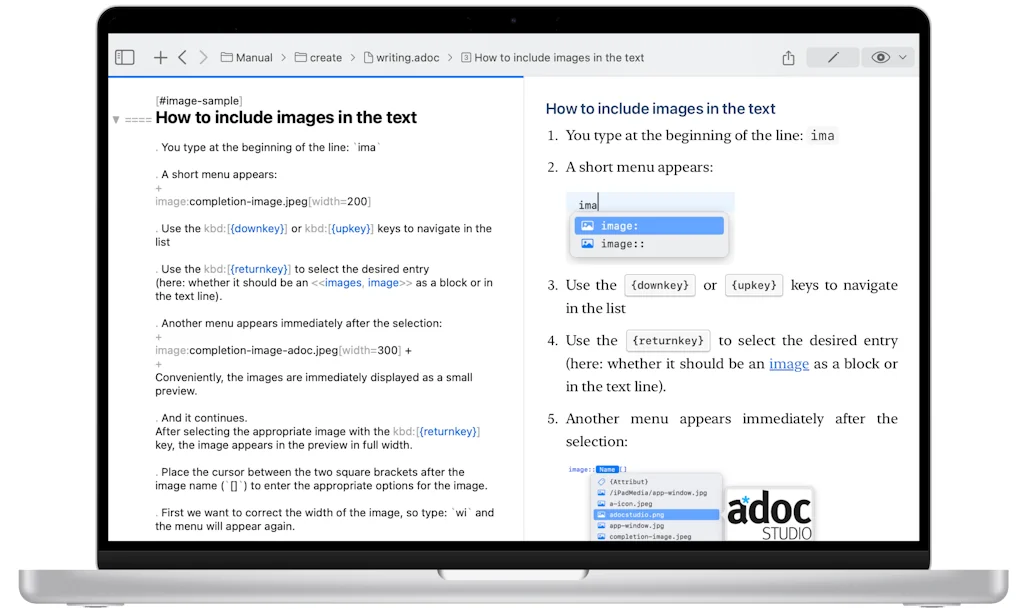Click the adoc STUDIO logo preview image
The width and height of the screenshot is (1024, 609).
768,512
